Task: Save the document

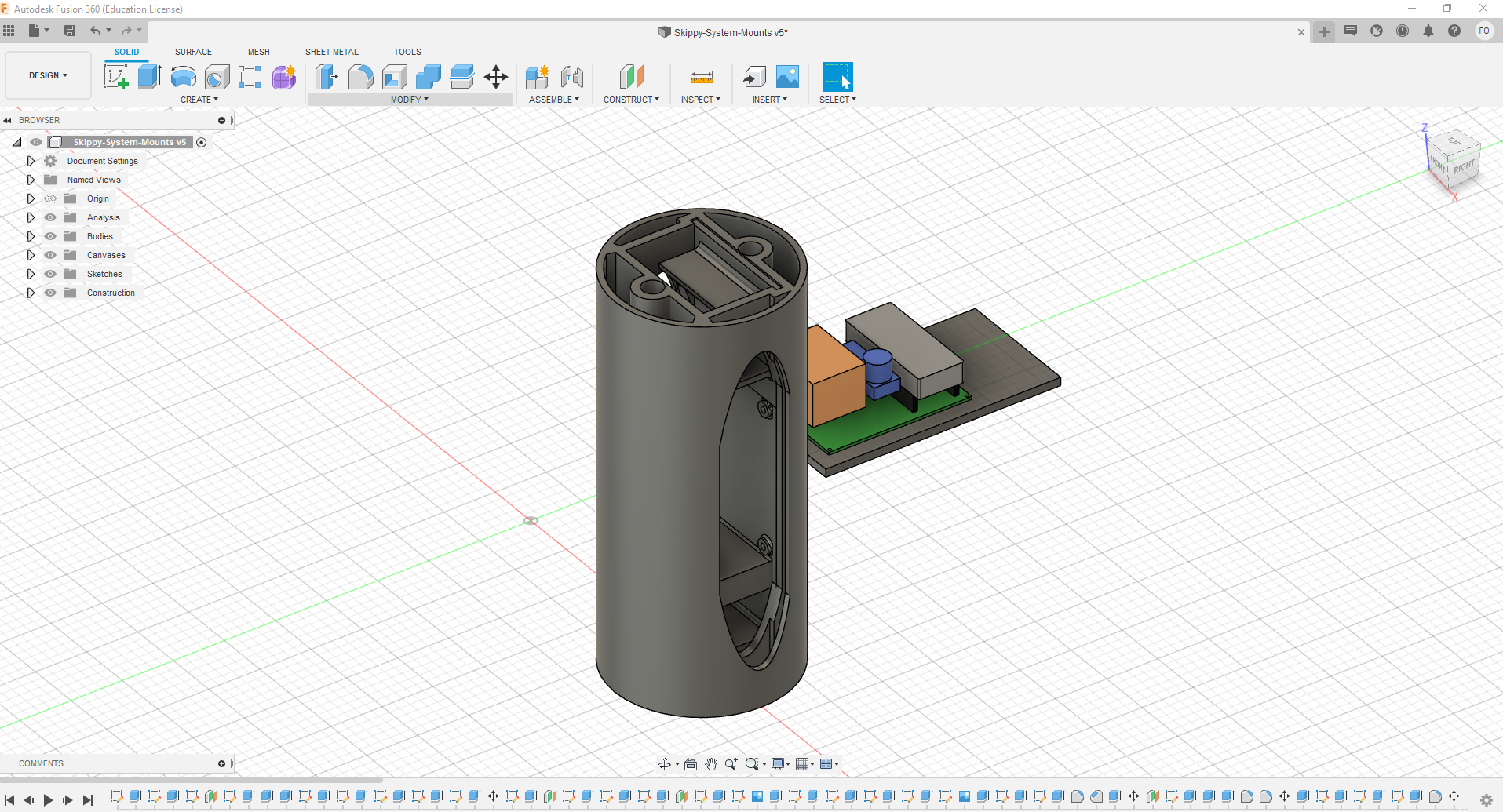Action: click(x=70, y=31)
